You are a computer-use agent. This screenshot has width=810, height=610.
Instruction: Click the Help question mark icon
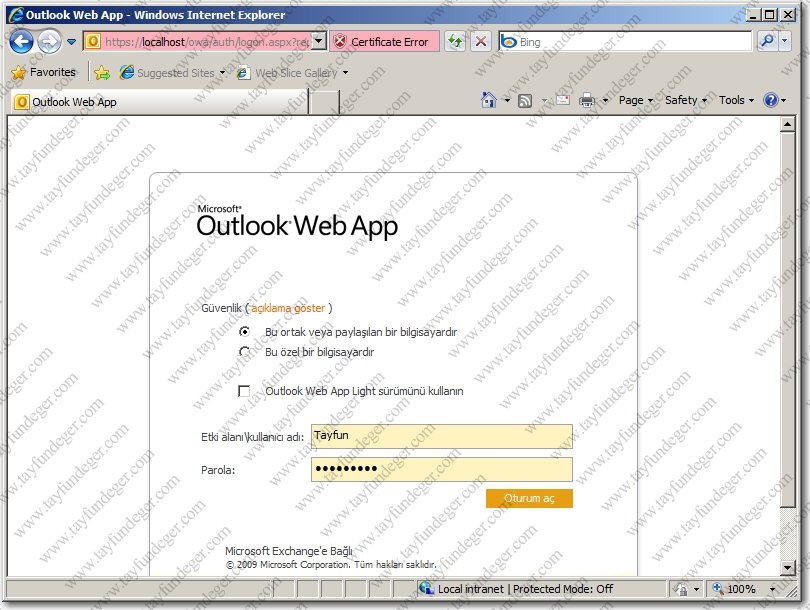coord(770,100)
